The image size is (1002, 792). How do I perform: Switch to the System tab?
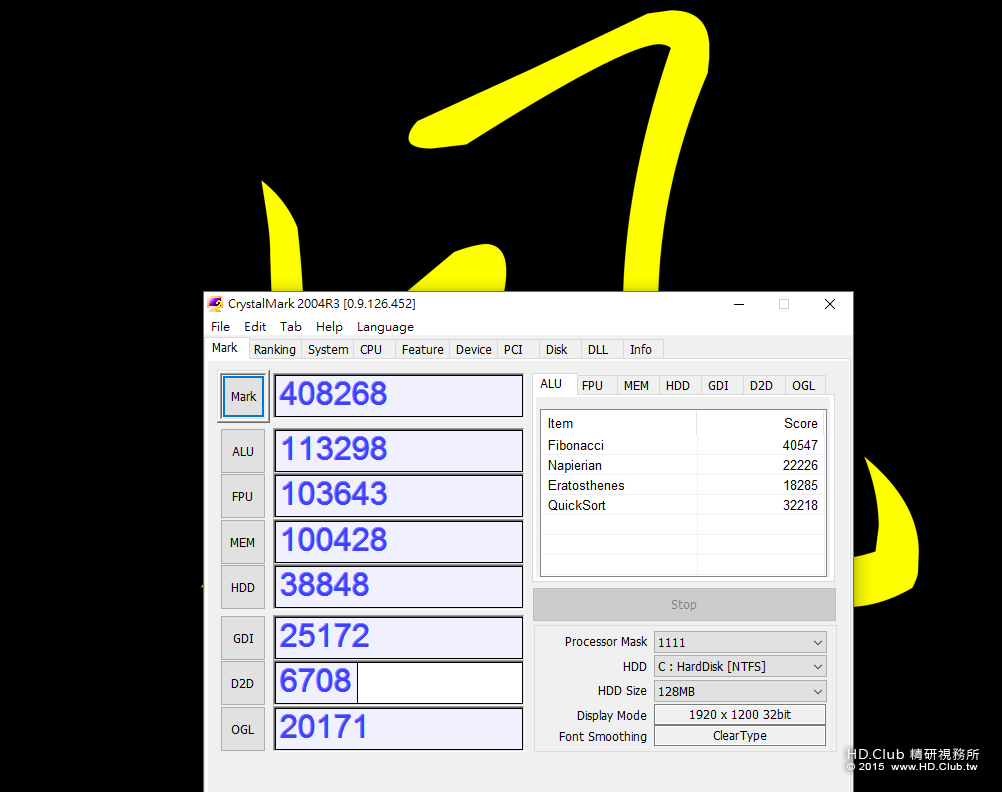[x=328, y=350]
